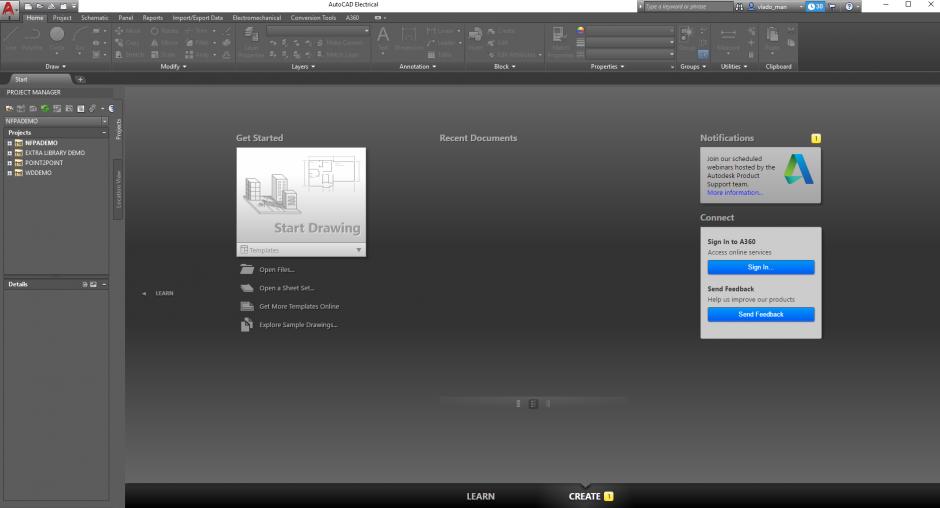This screenshot has width=940, height=508.
Task: Expand the POINT2POINT project node
Action: [10, 163]
